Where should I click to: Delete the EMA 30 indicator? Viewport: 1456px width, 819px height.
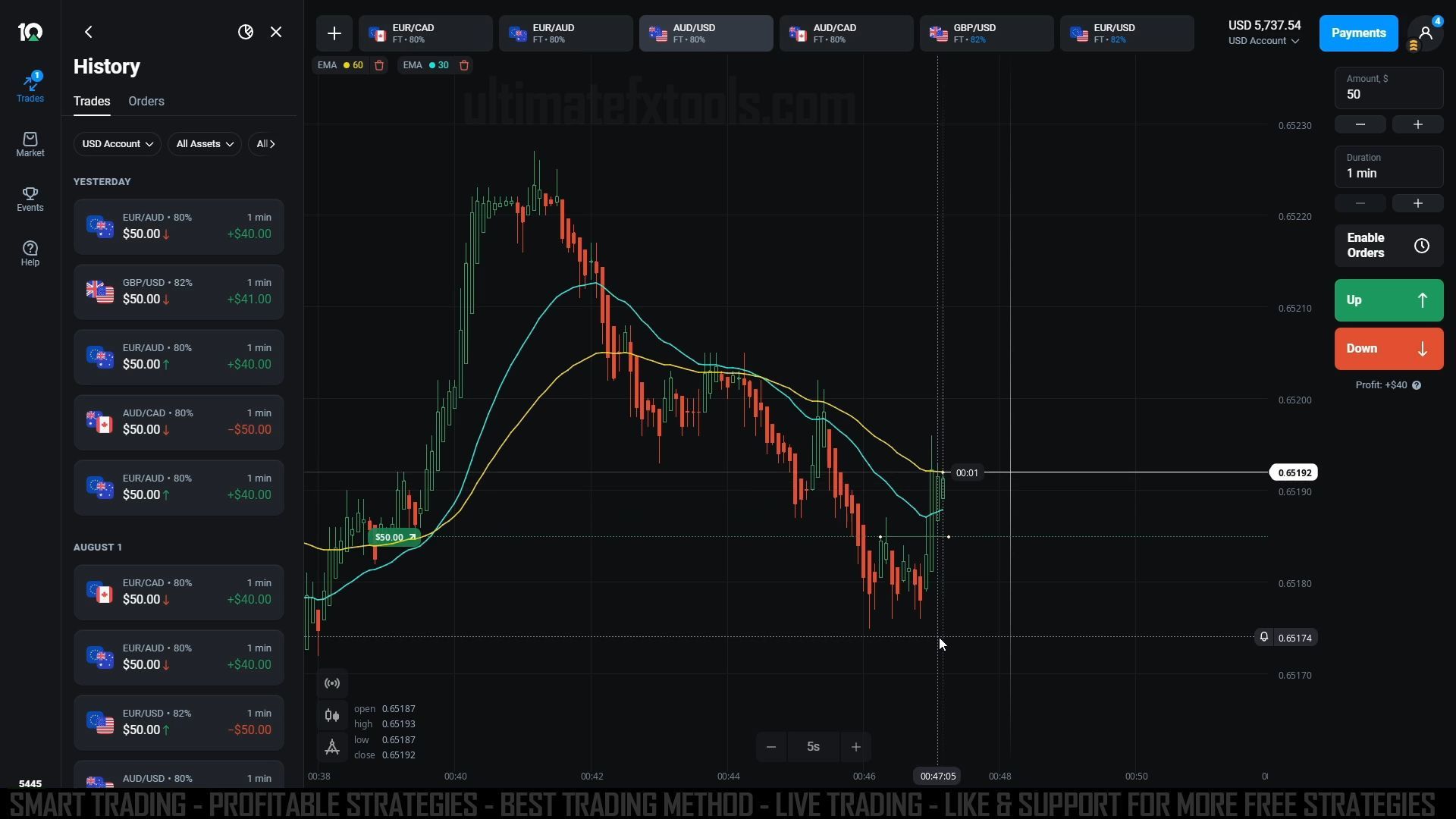click(464, 65)
